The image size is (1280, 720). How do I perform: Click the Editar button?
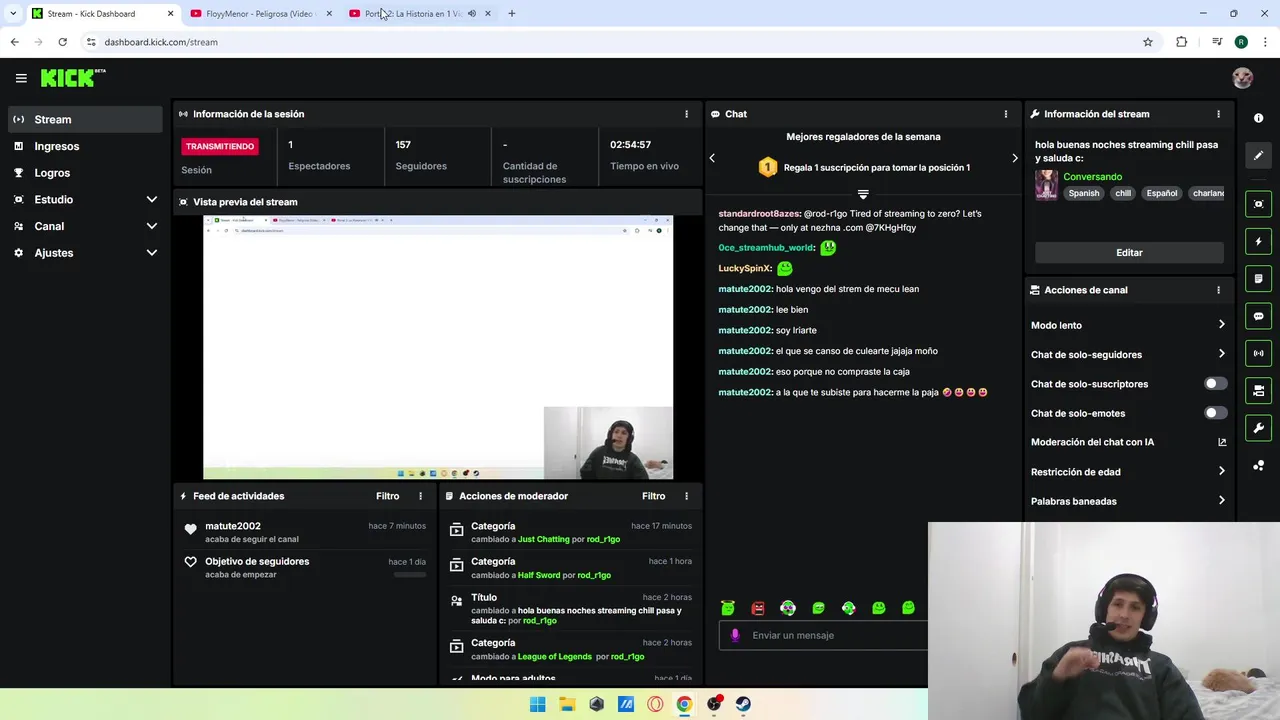tap(1129, 253)
